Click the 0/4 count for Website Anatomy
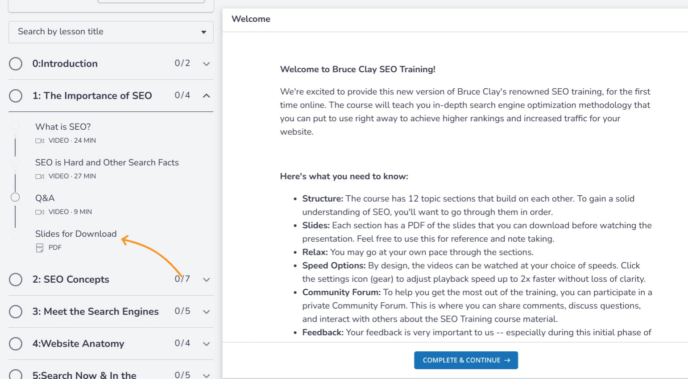Viewport: 688px width, 379px height. 182,343
